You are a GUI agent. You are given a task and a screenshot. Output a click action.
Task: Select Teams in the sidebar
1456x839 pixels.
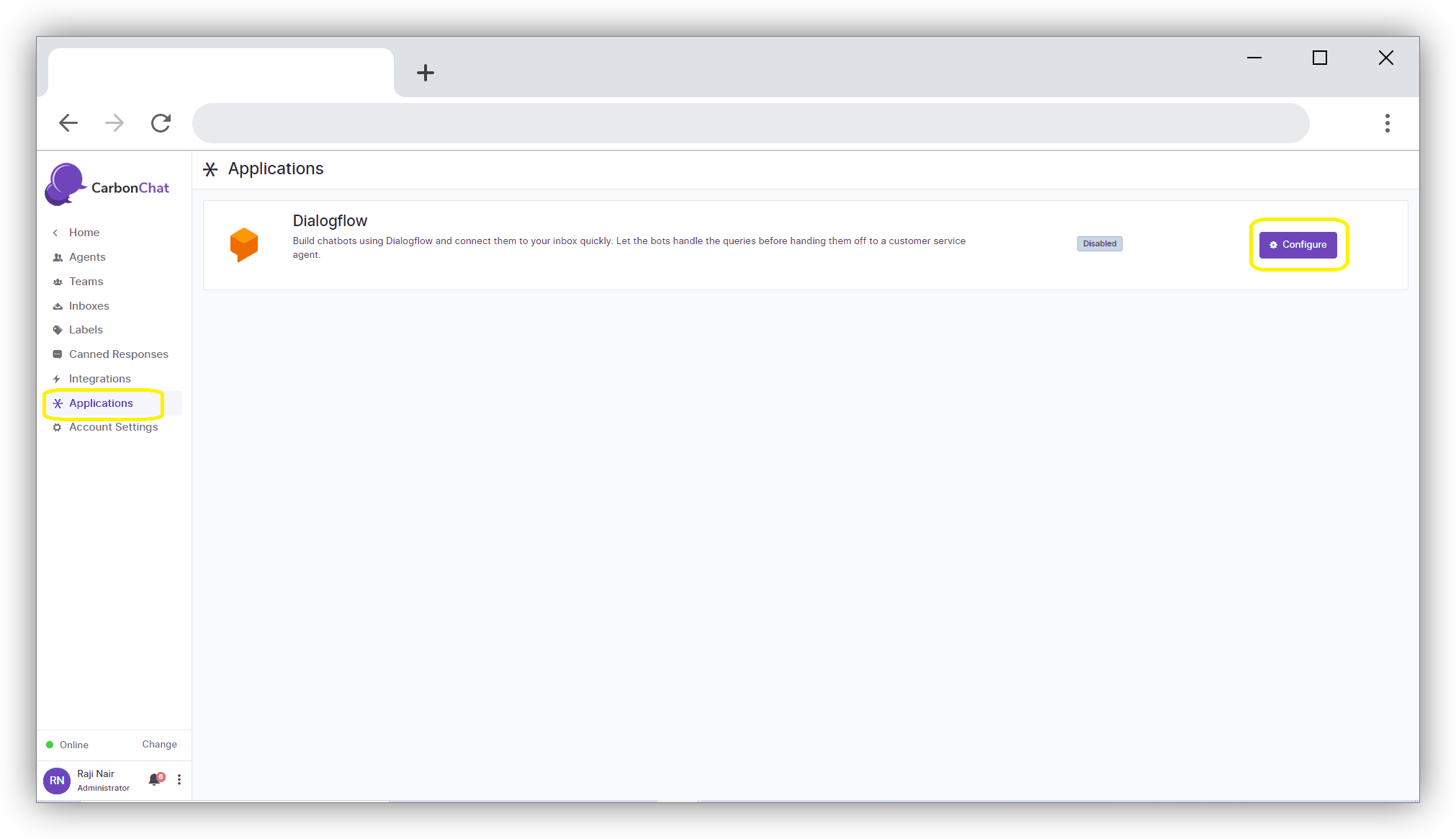click(86, 282)
